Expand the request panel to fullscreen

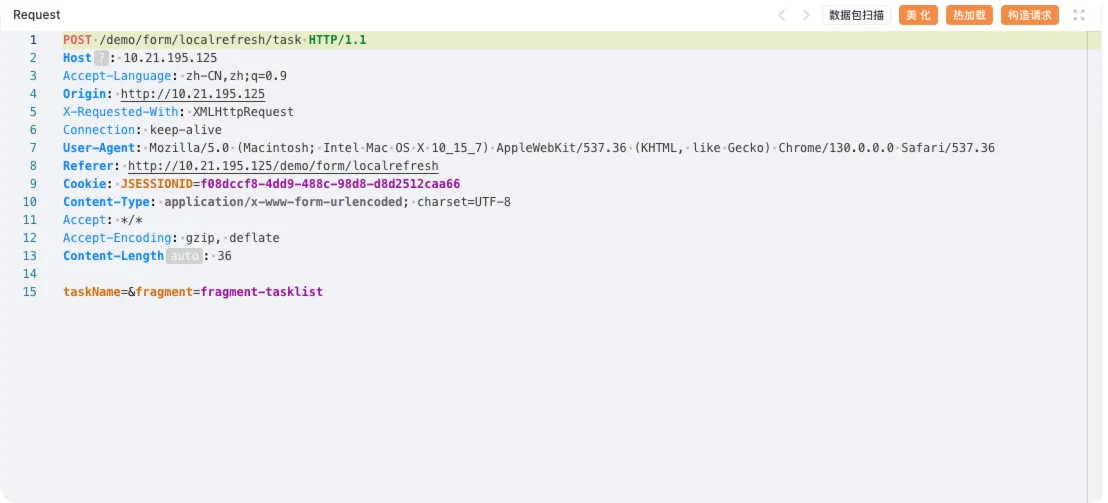tap(1079, 15)
